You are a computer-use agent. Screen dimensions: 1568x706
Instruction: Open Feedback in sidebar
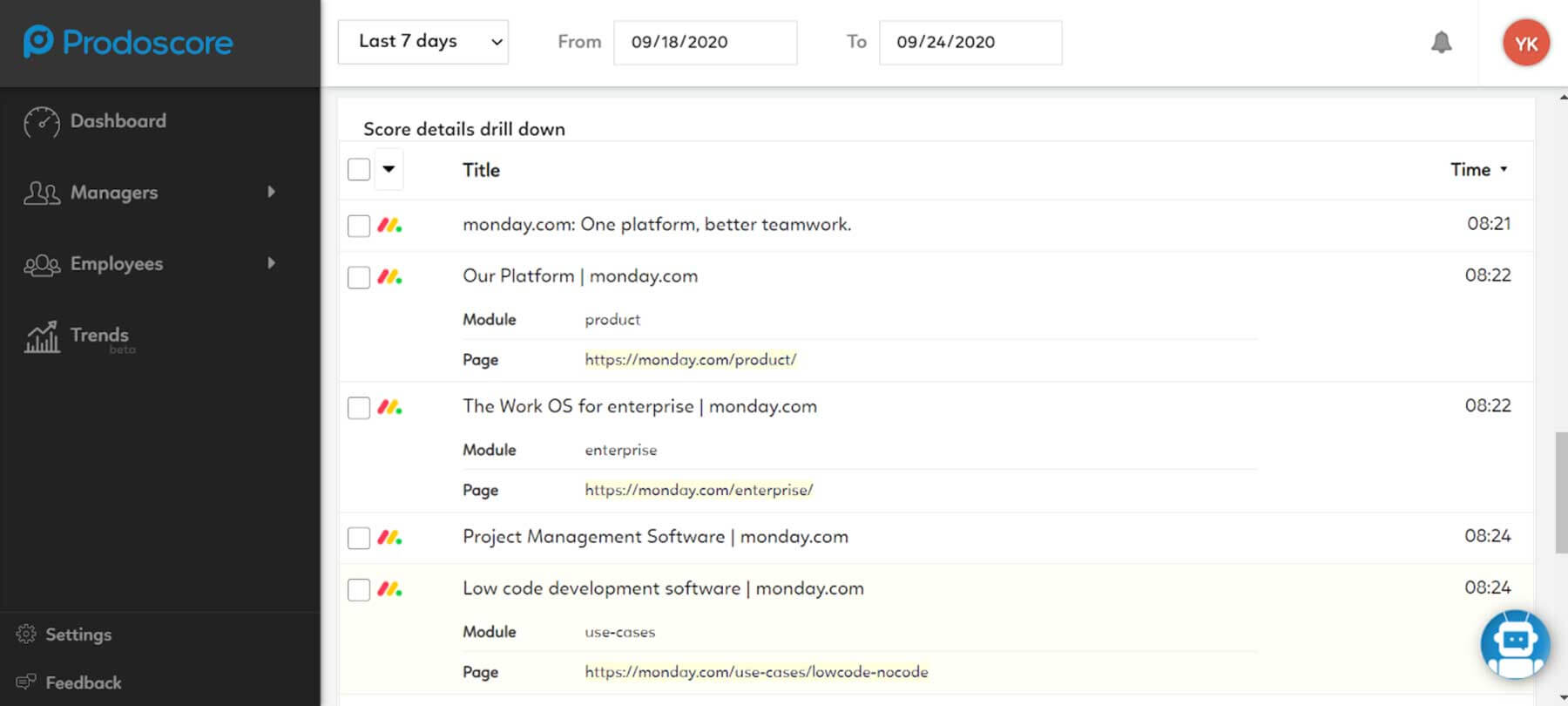(x=84, y=682)
